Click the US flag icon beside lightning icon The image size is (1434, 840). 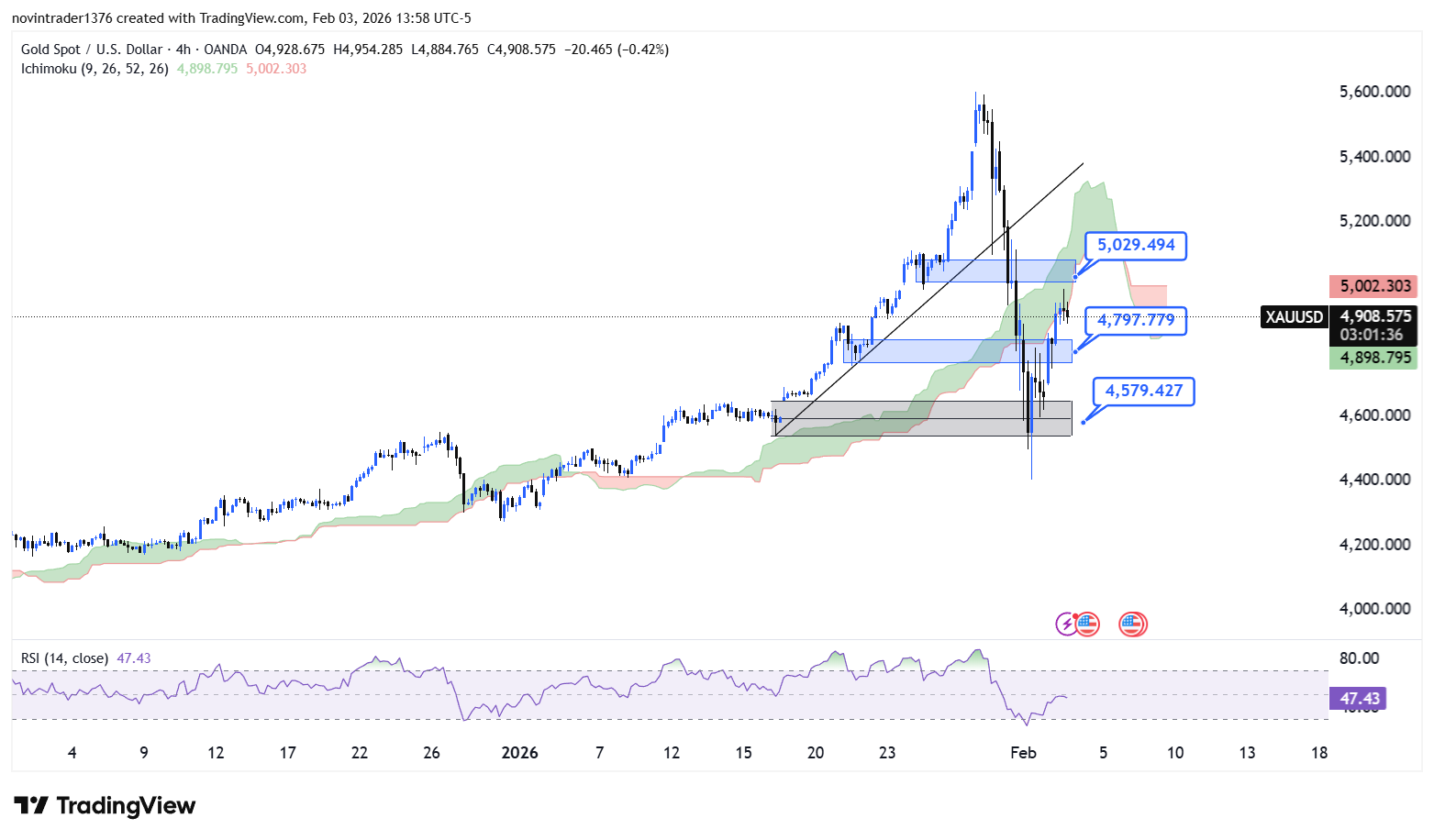1087,624
